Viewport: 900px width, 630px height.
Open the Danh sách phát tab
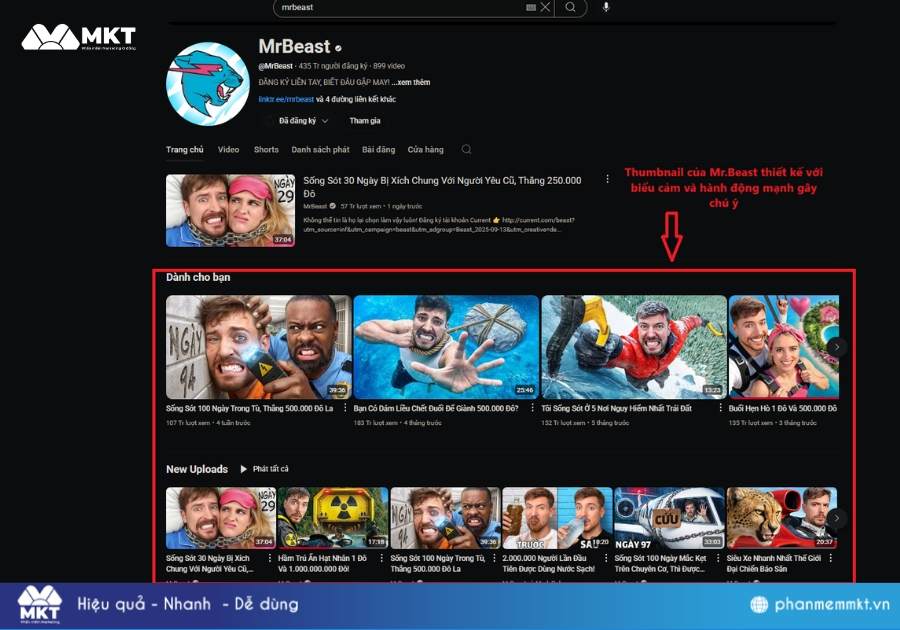[x=320, y=149]
